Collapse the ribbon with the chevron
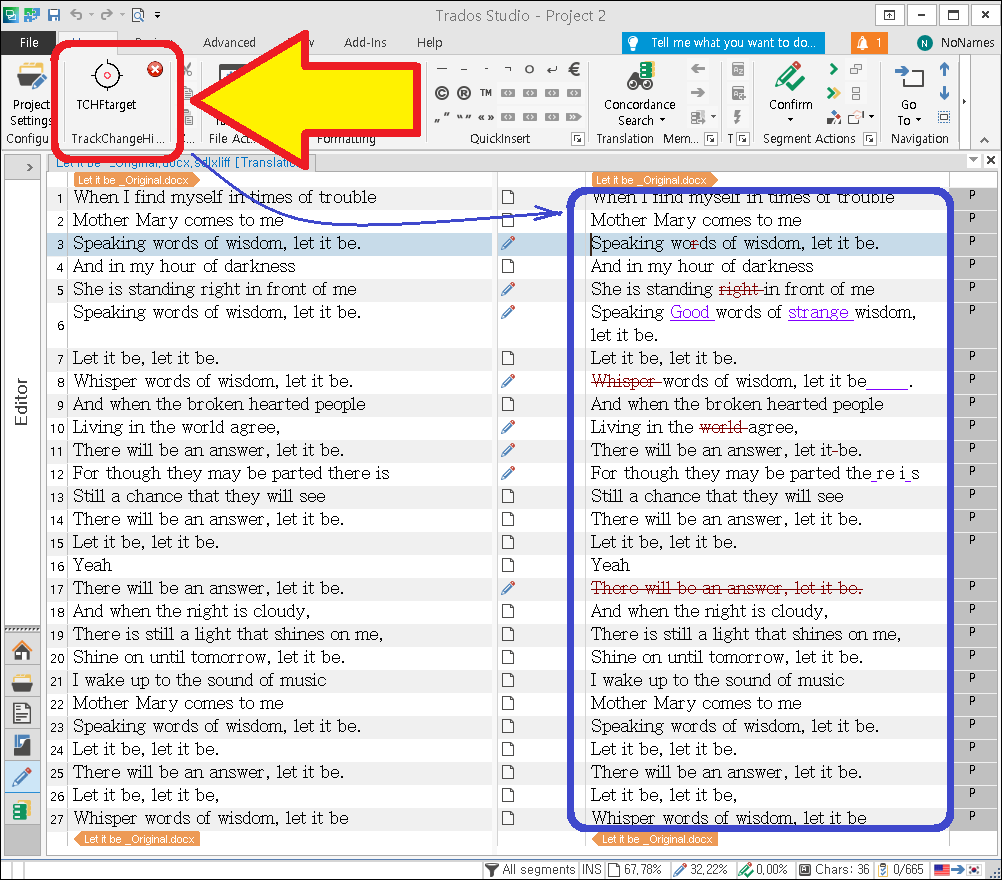Viewport: 1002px width, 880px height. tap(985, 139)
